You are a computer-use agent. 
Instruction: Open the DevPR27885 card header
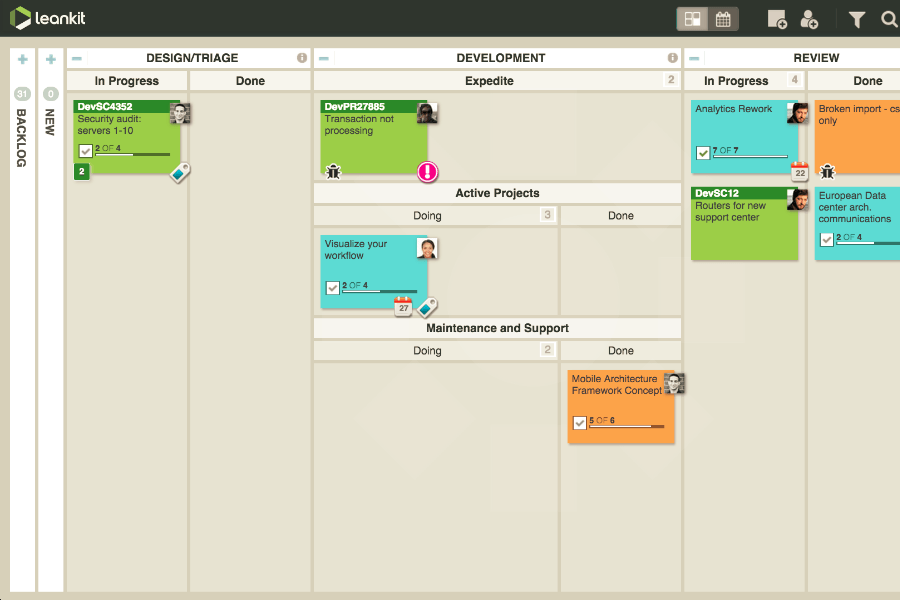coord(369,106)
